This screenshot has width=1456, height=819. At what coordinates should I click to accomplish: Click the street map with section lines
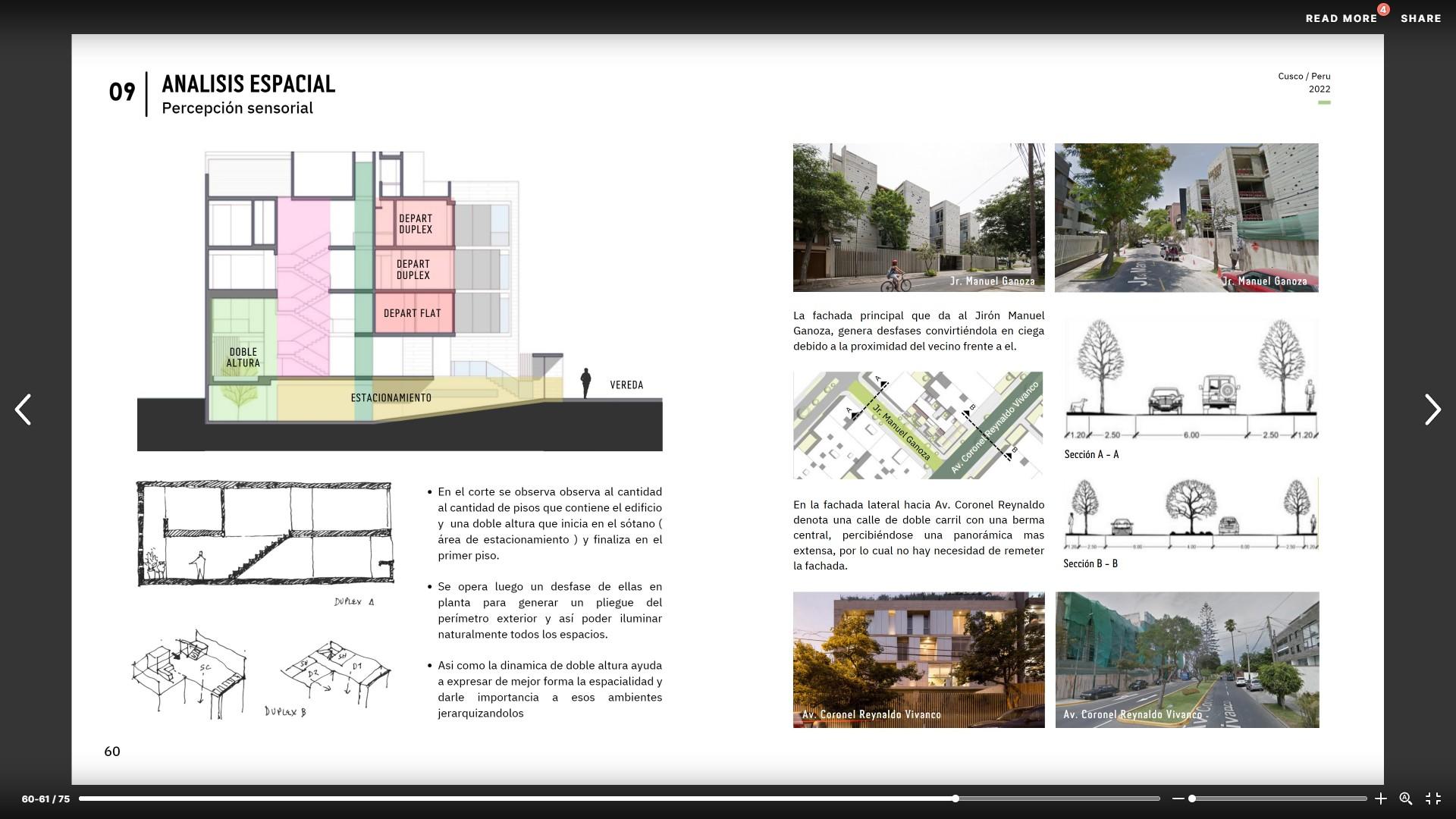click(x=918, y=425)
